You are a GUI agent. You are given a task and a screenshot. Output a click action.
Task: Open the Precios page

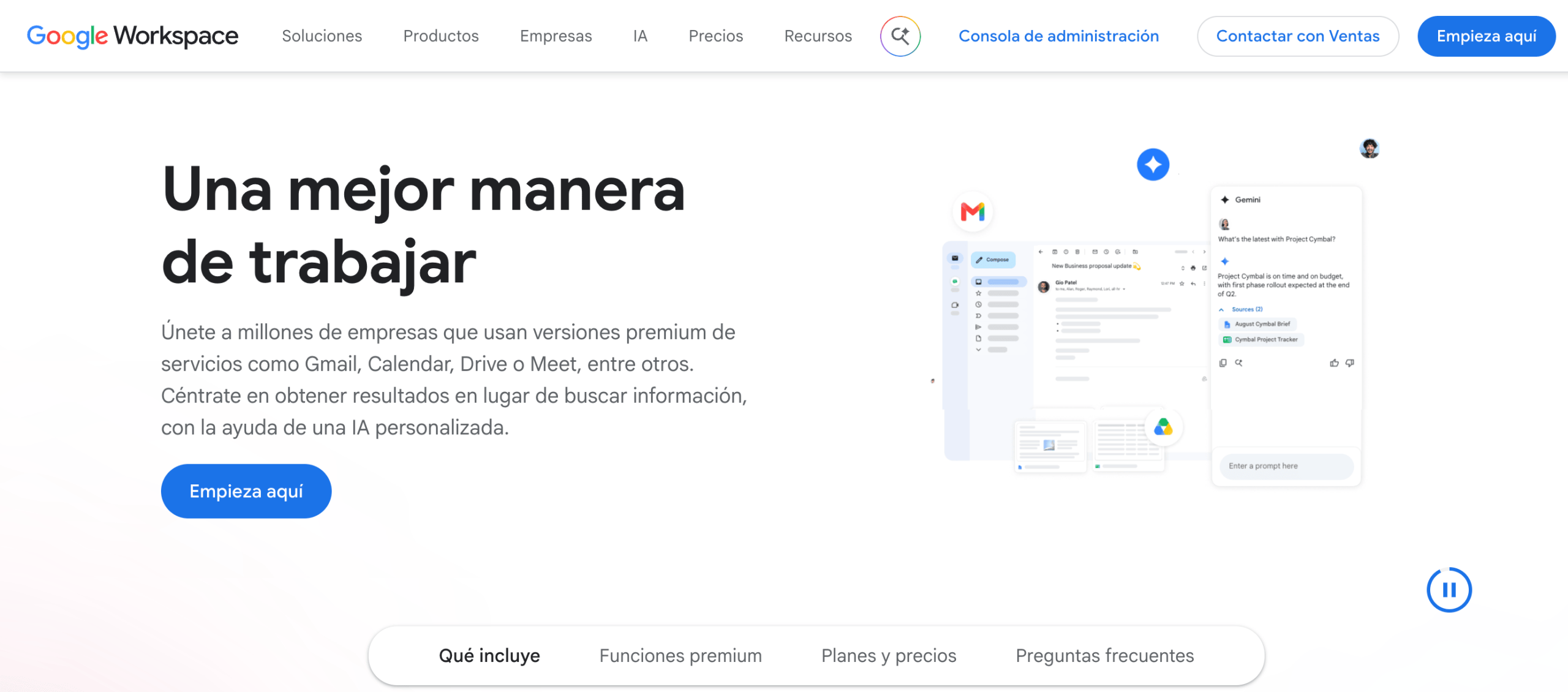[715, 36]
